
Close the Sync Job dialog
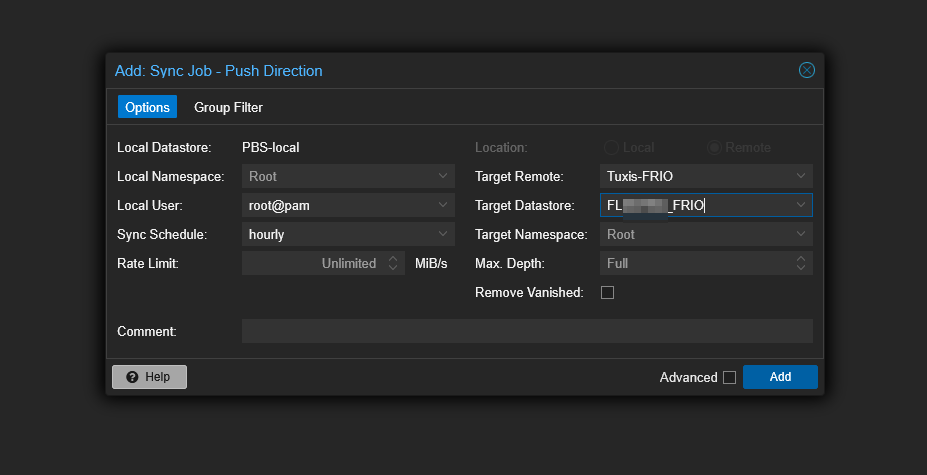[806, 70]
